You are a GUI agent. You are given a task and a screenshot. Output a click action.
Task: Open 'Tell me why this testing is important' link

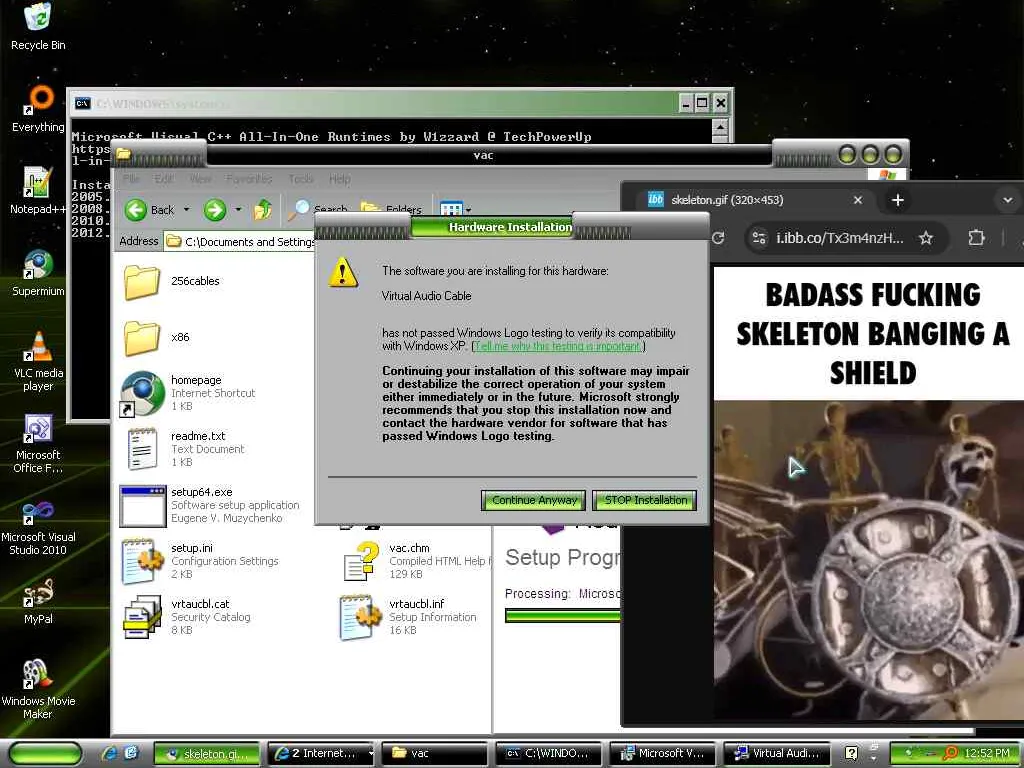558,346
